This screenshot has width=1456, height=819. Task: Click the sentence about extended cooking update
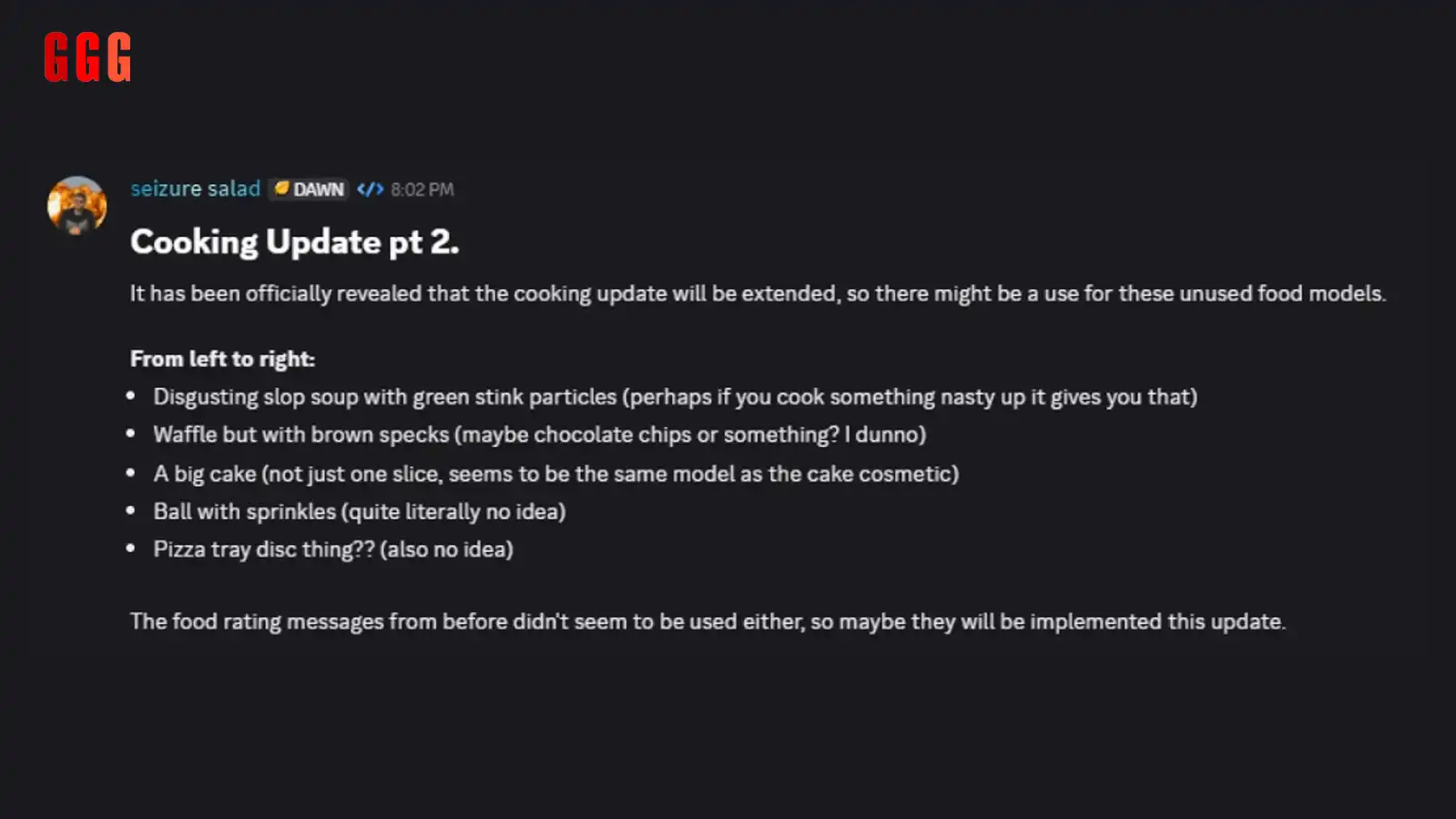pos(758,293)
